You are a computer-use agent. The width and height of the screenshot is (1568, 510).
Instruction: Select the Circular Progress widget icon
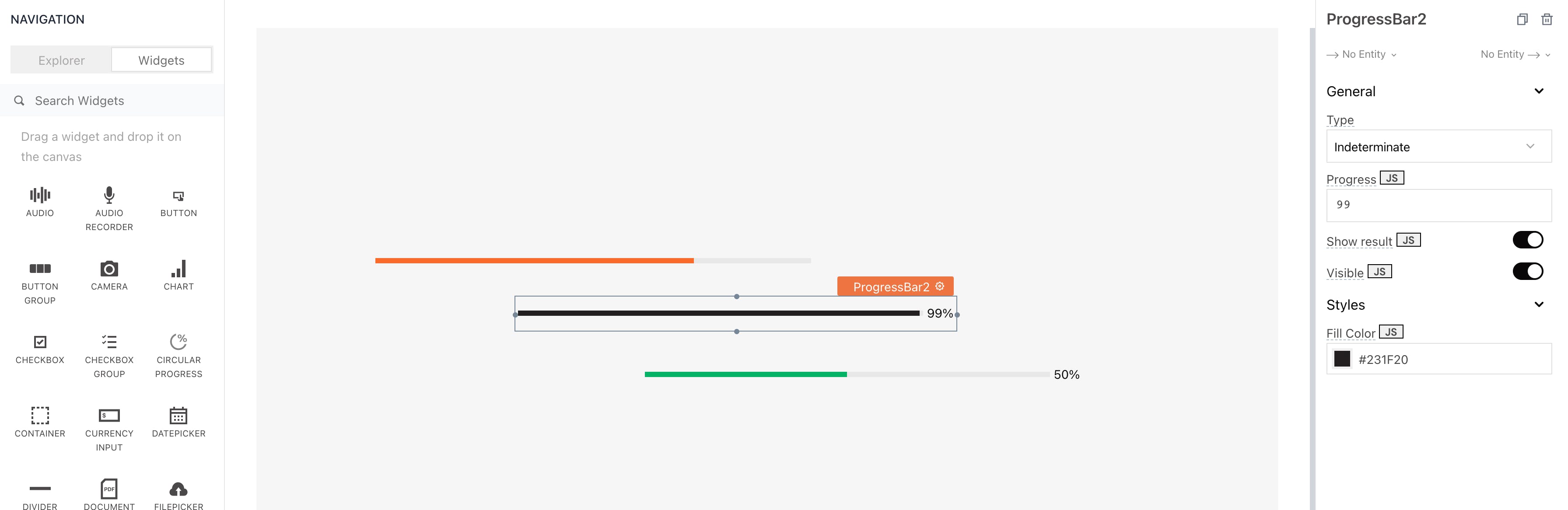178,342
